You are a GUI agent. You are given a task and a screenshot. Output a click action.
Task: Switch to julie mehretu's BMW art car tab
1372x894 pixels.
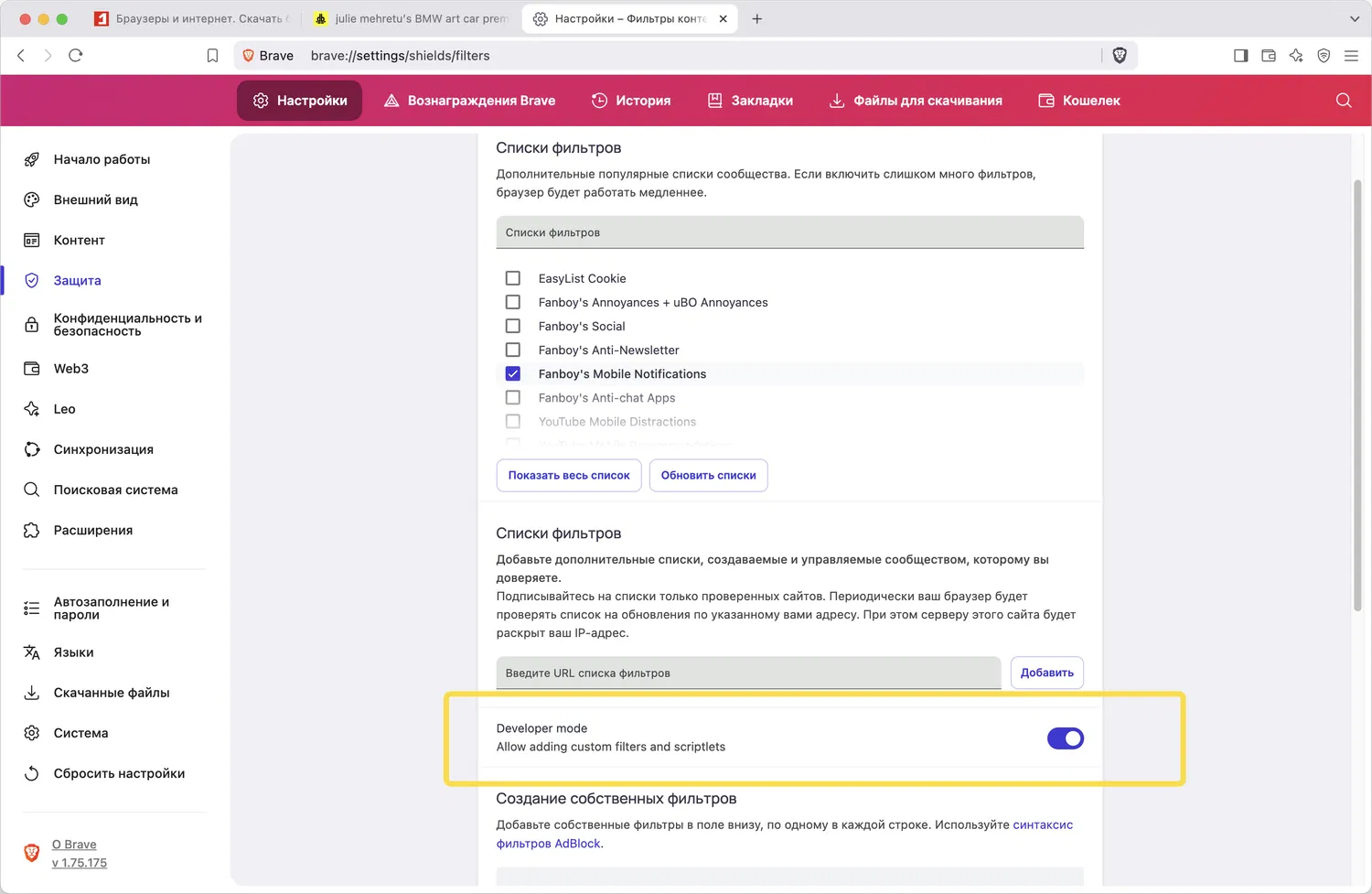click(411, 18)
